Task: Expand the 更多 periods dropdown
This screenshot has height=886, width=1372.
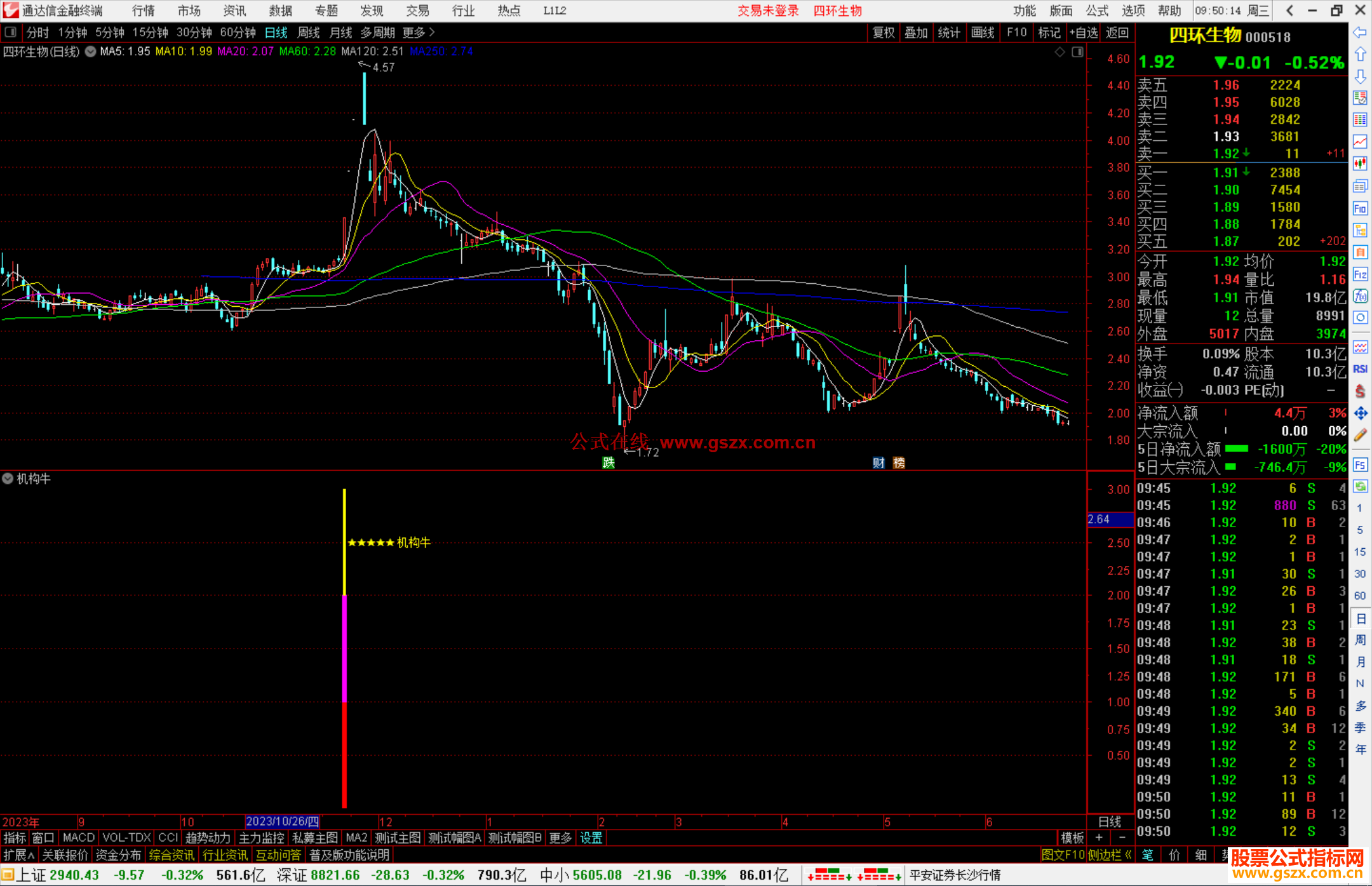Action: [x=419, y=32]
